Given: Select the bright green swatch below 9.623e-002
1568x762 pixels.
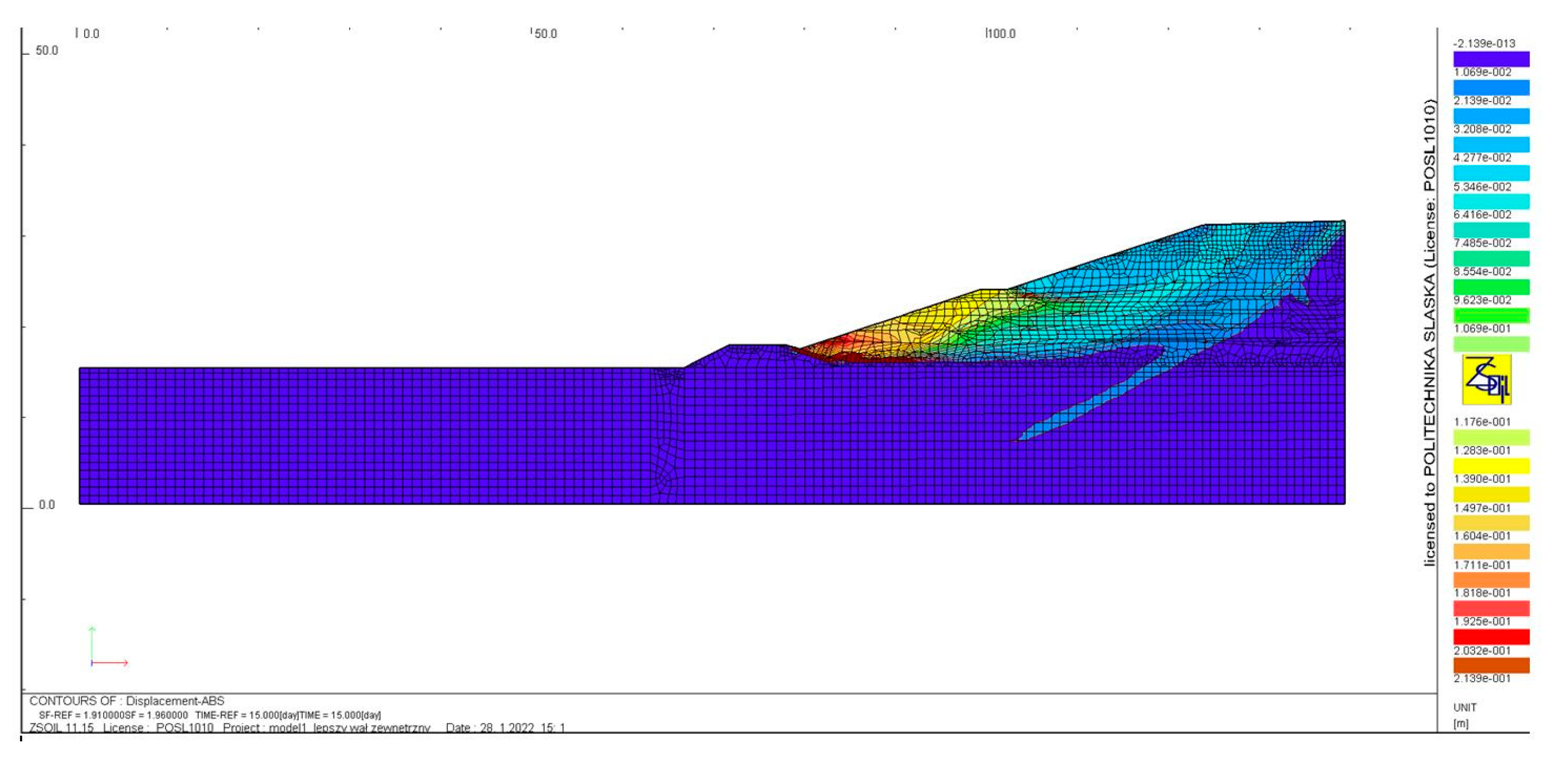Looking at the screenshot, I should point(1491,315).
